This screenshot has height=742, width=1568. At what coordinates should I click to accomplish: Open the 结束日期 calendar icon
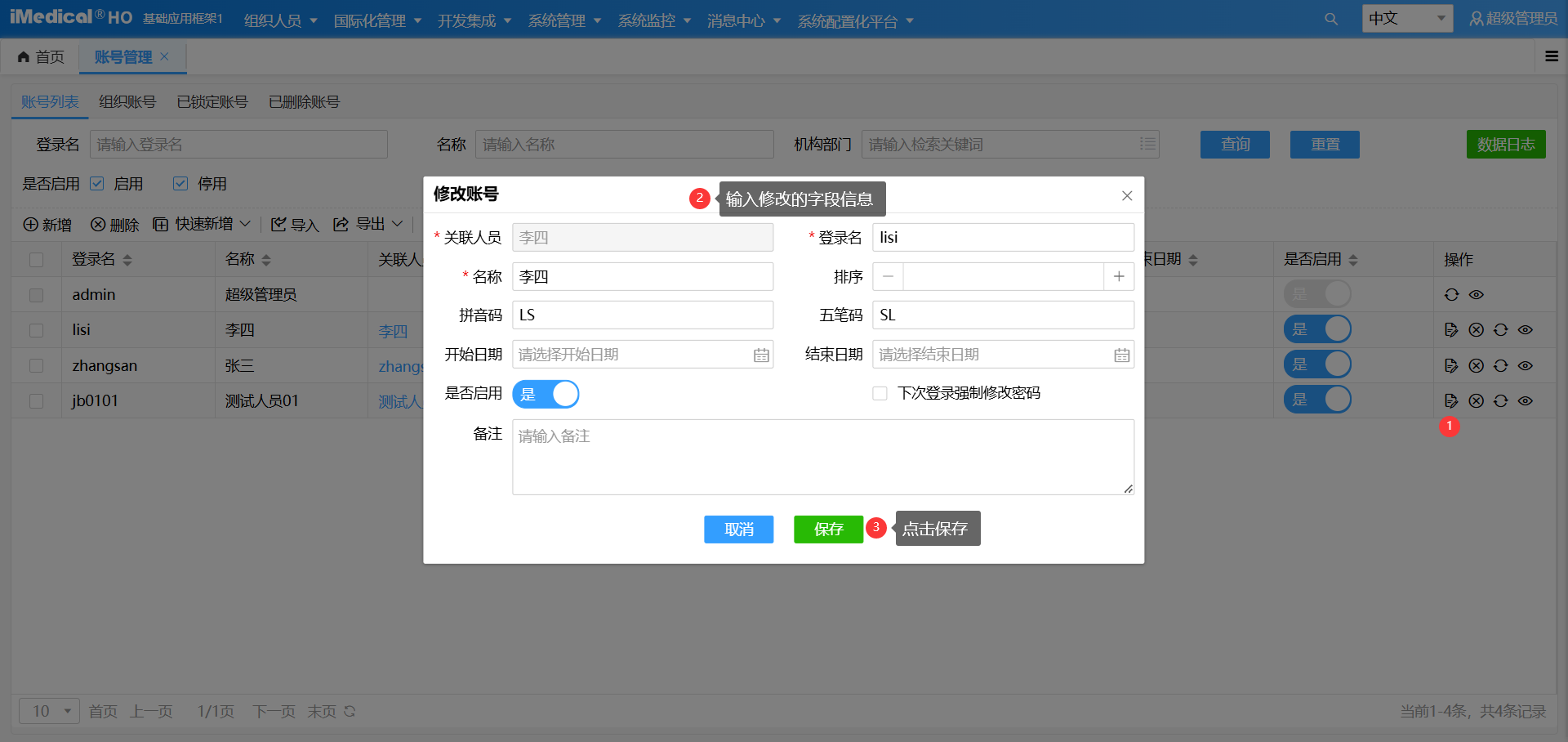(x=1121, y=355)
